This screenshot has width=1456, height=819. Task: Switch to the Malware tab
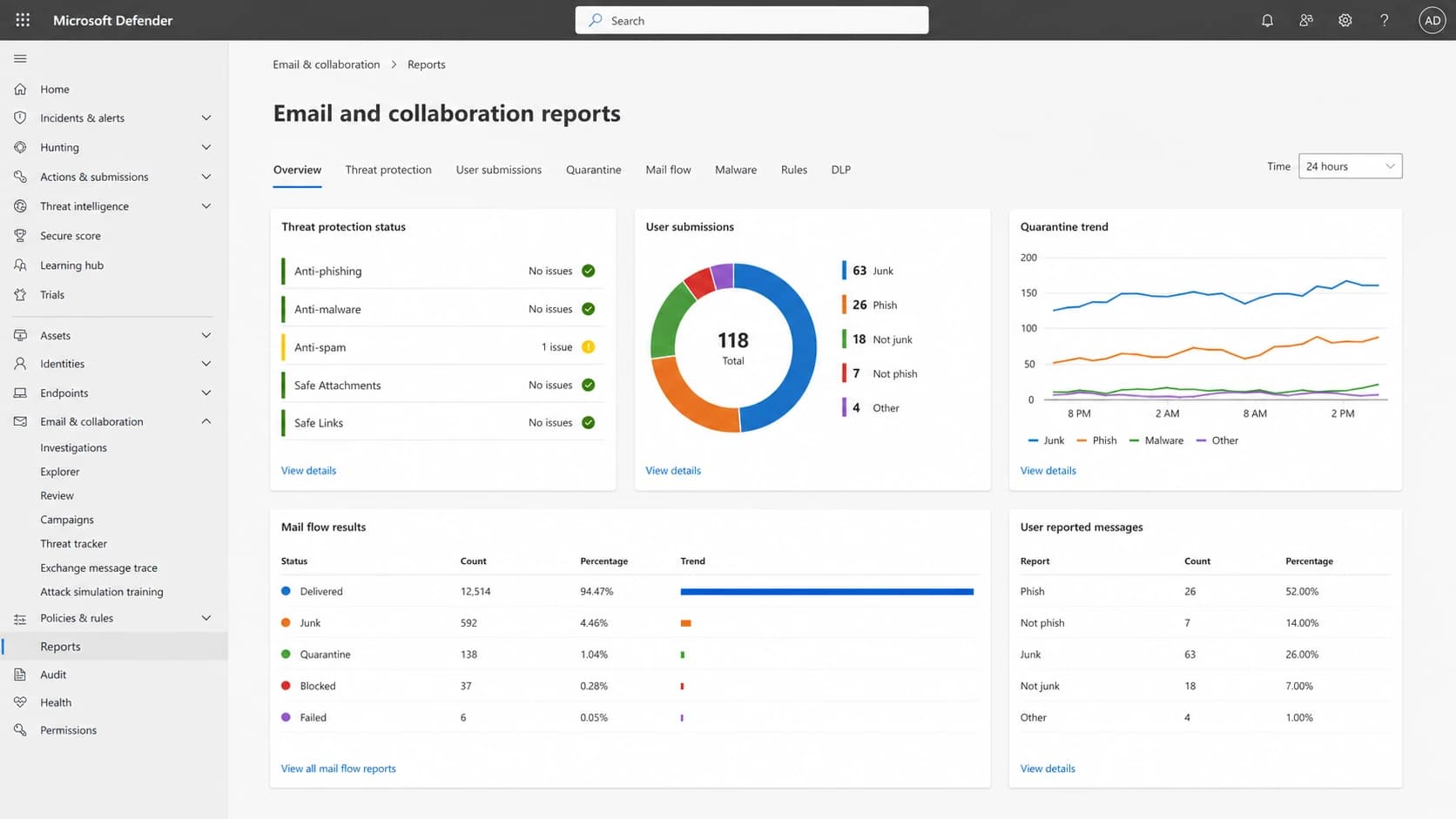point(736,170)
